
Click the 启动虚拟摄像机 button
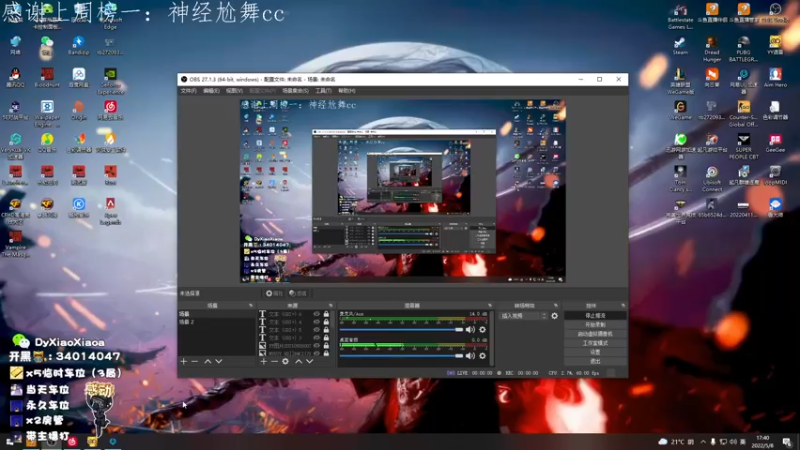(x=595, y=334)
